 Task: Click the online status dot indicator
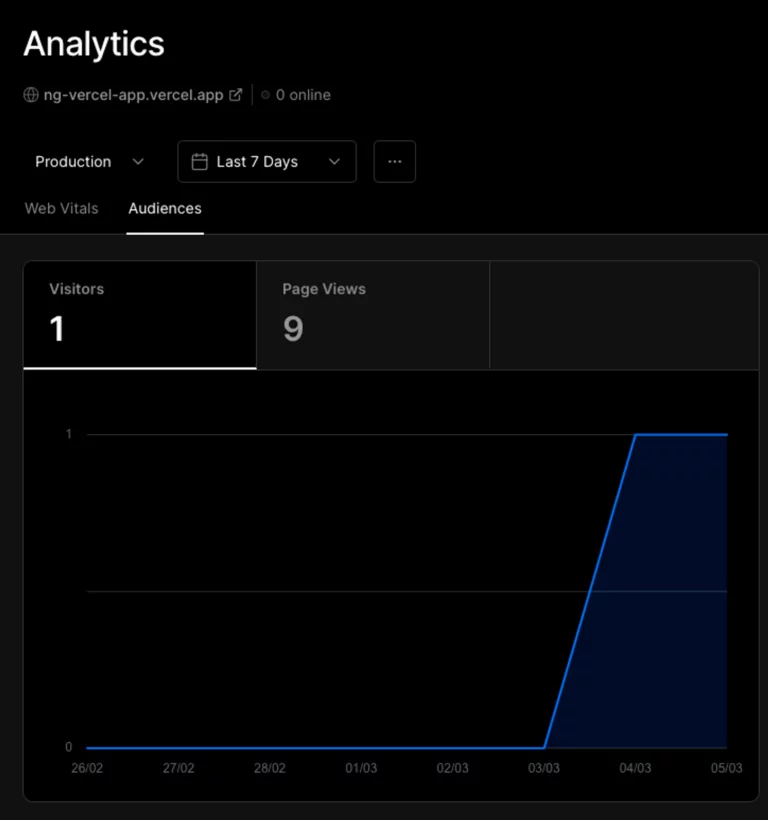click(266, 95)
